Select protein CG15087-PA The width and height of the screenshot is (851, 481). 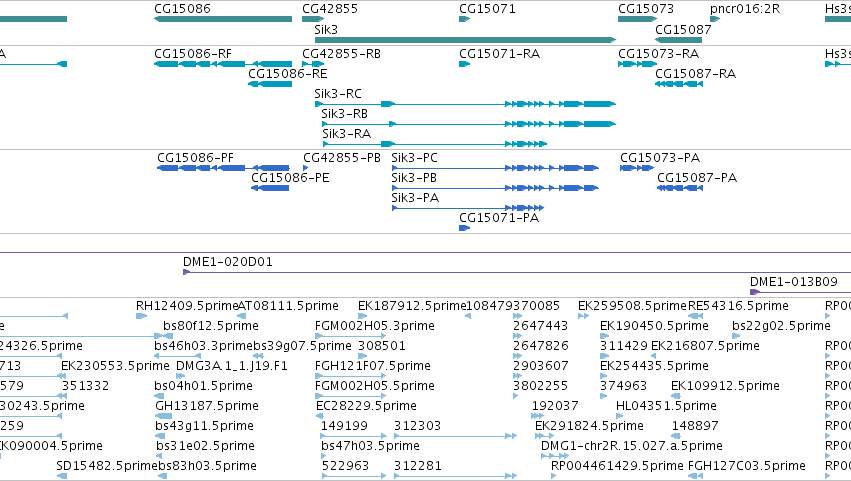(x=697, y=178)
